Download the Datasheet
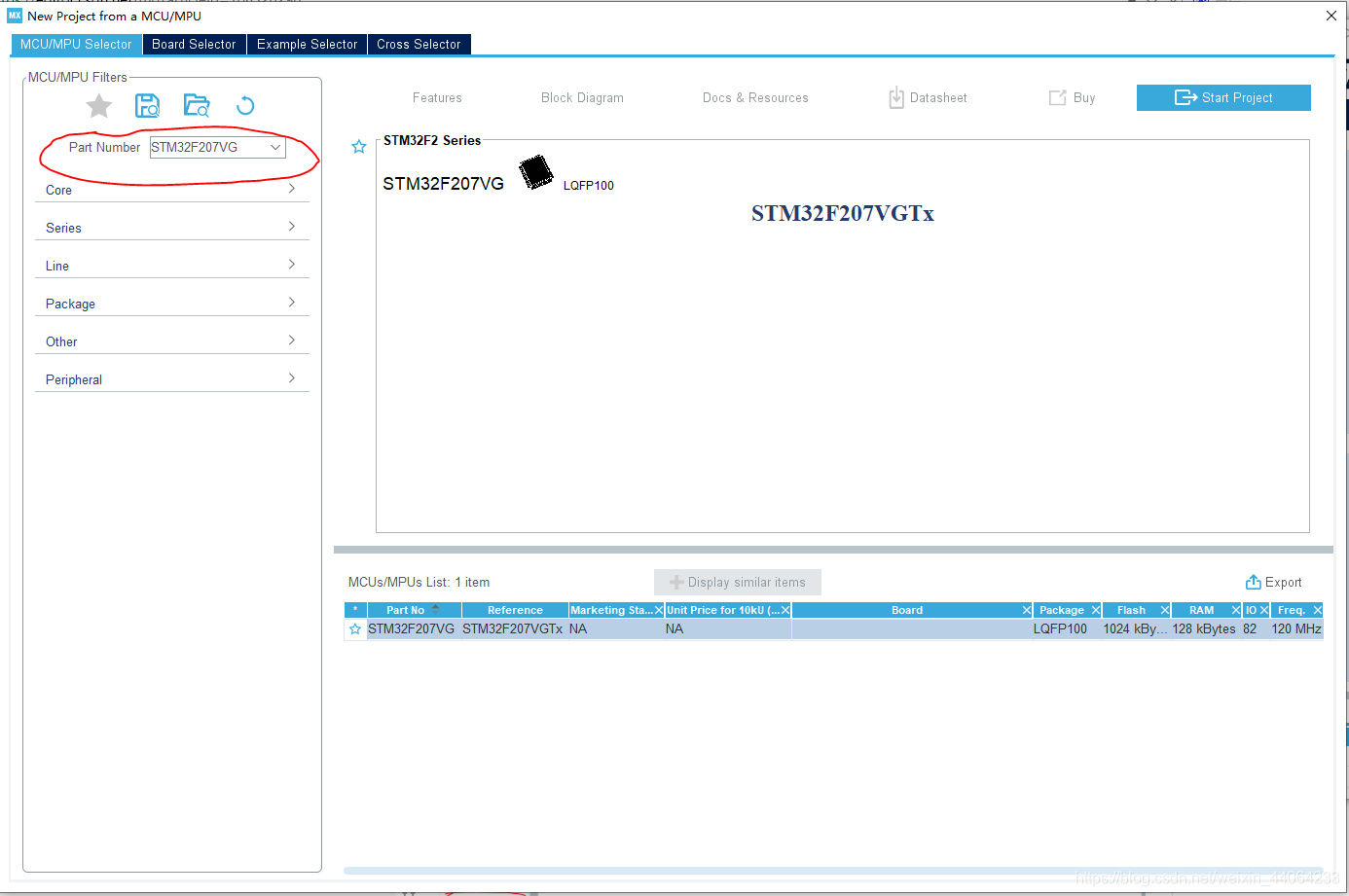The height and width of the screenshot is (896, 1349). (x=928, y=98)
